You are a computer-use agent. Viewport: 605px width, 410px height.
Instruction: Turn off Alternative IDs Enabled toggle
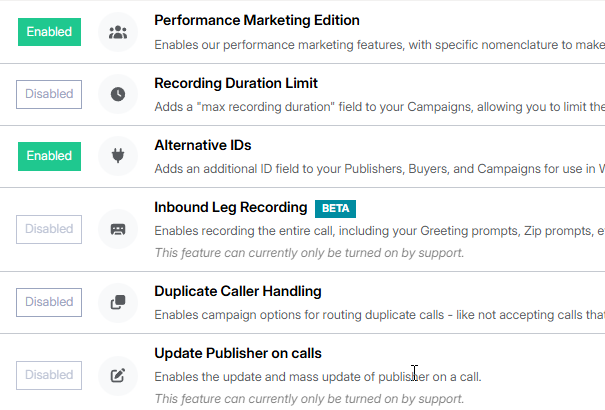point(49,156)
